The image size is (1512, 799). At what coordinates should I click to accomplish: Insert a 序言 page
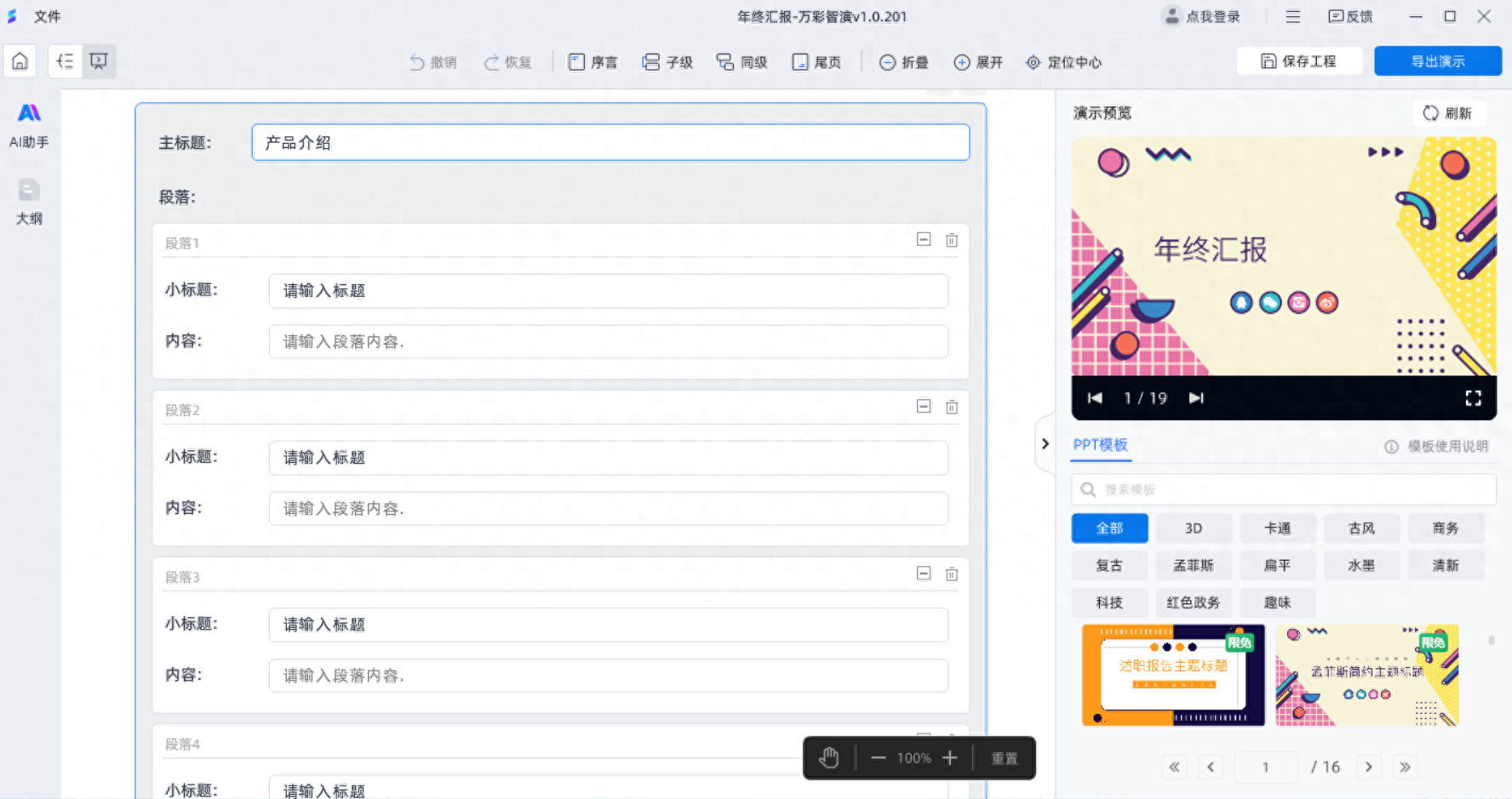593,62
